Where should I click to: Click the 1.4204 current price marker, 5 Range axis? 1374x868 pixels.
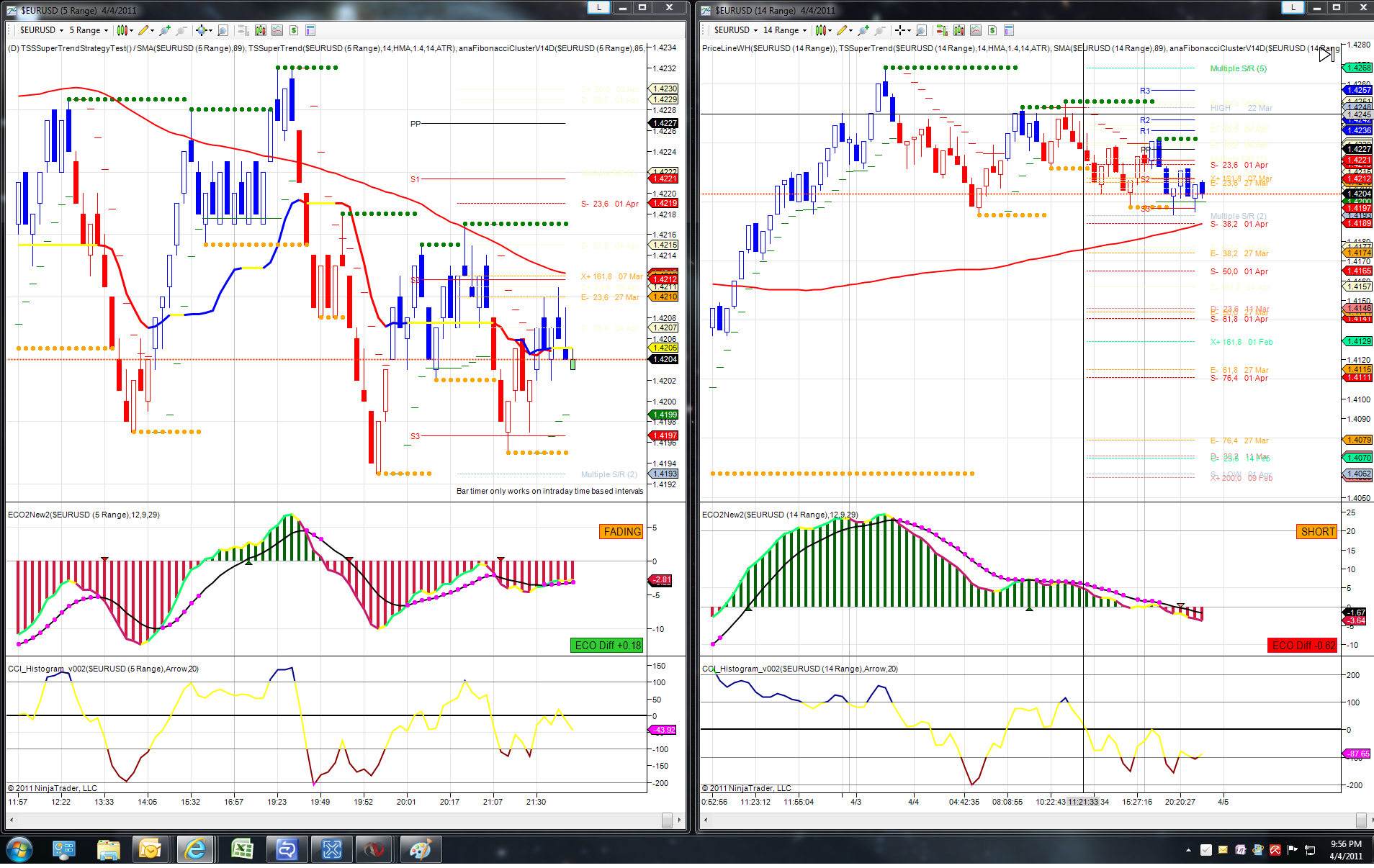(x=664, y=359)
